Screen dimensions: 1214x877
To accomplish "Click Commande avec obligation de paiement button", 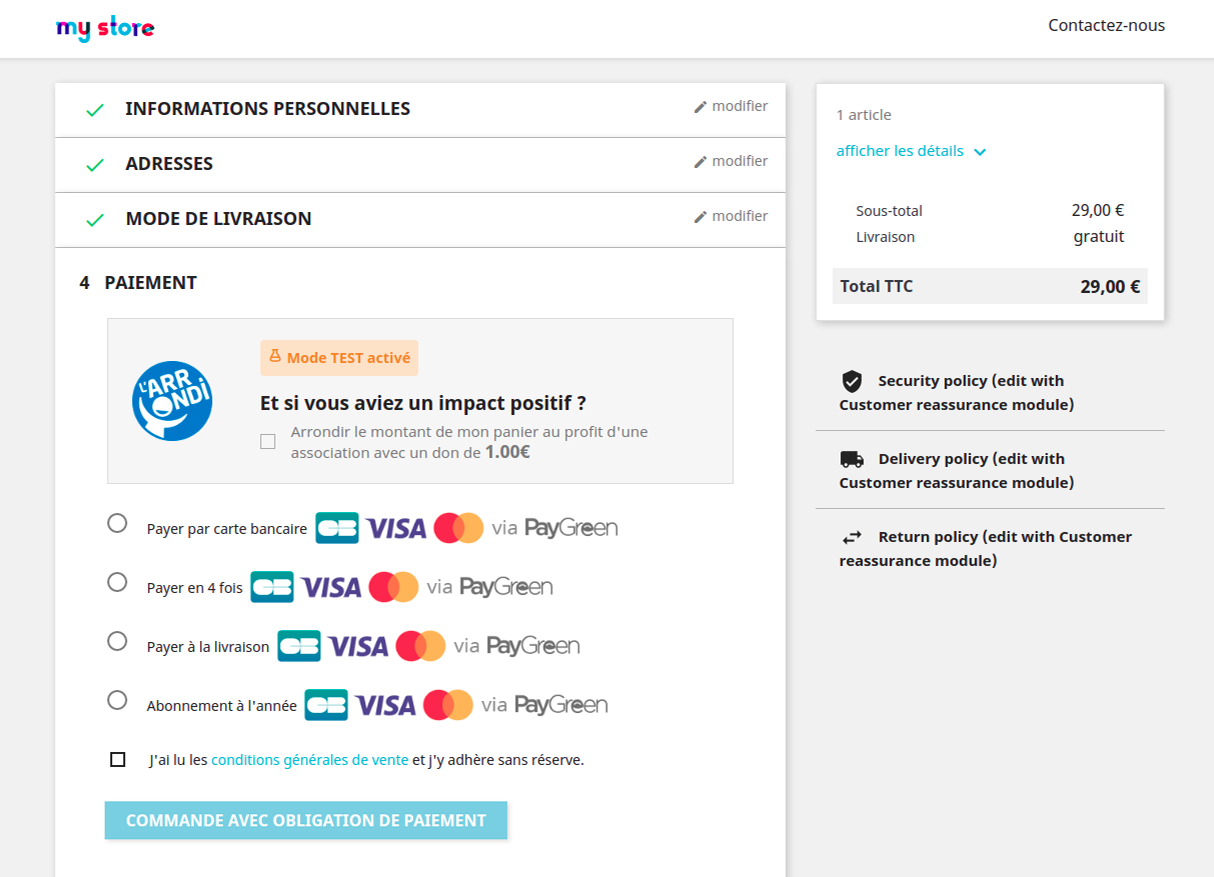I will pos(306,820).
